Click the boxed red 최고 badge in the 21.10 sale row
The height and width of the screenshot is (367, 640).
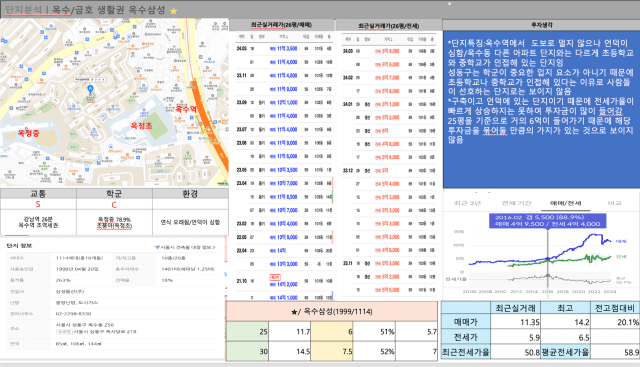(275, 277)
